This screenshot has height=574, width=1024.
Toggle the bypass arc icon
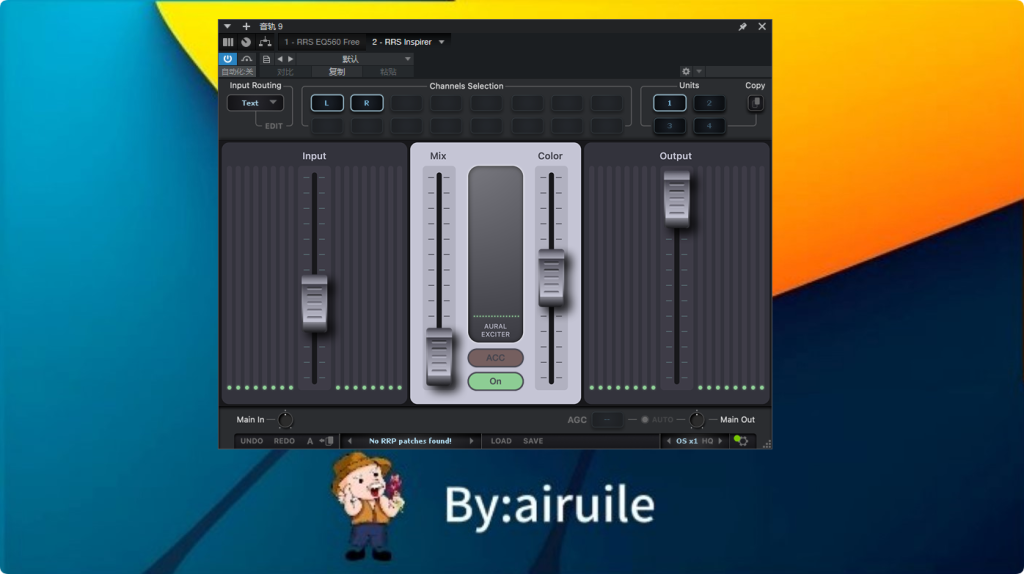point(247,59)
